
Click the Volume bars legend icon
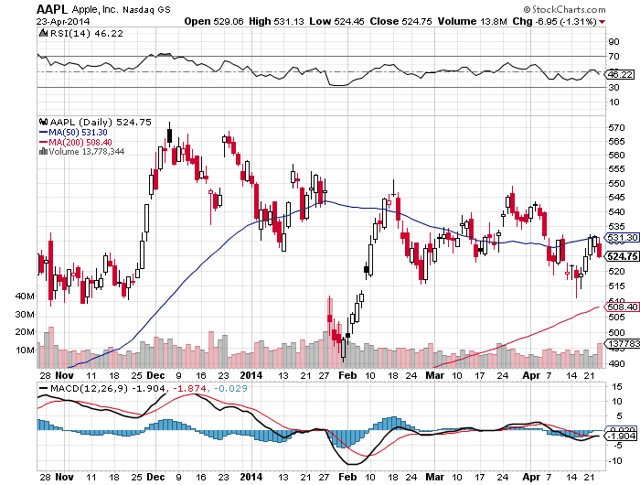click(43, 151)
